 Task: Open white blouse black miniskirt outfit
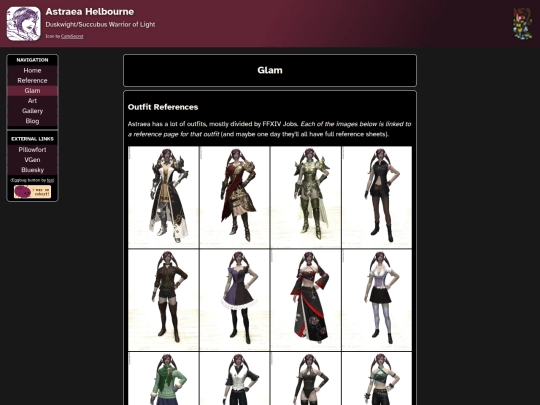click(x=377, y=300)
